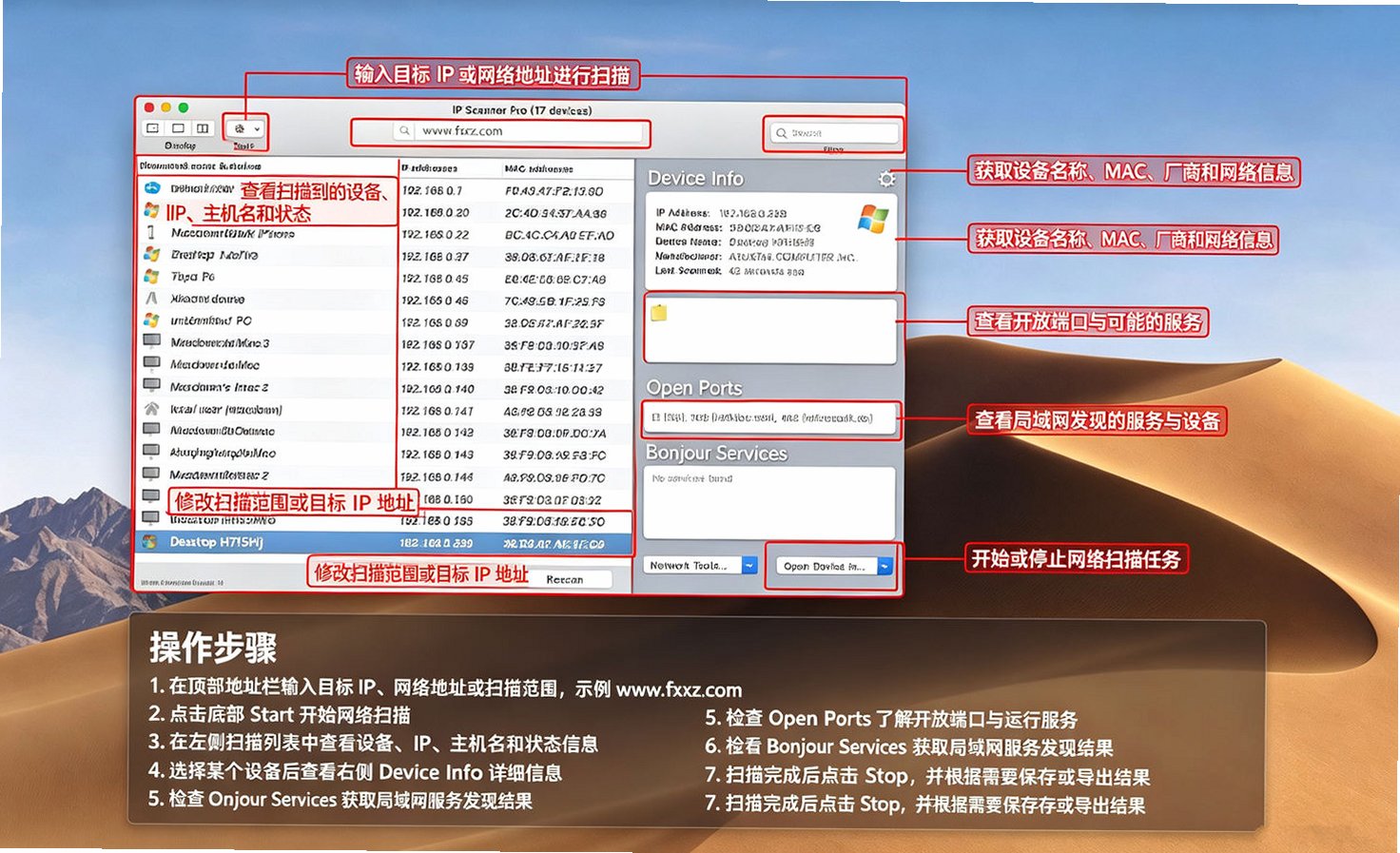Click IP cell 192.168.0.22

point(436,234)
